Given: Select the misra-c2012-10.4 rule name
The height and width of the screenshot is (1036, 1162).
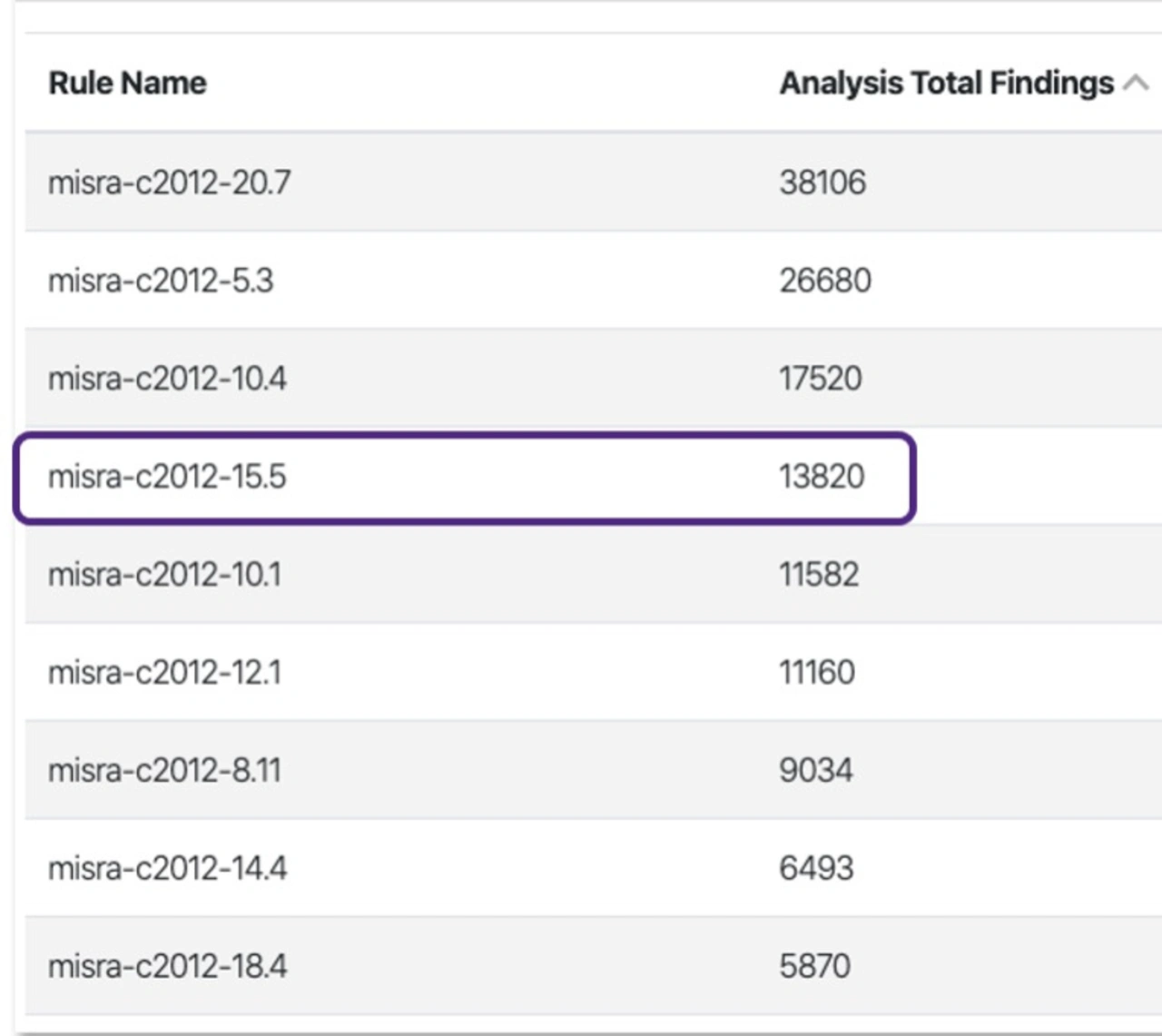Looking at the screenshot, I should pos(167,379).
